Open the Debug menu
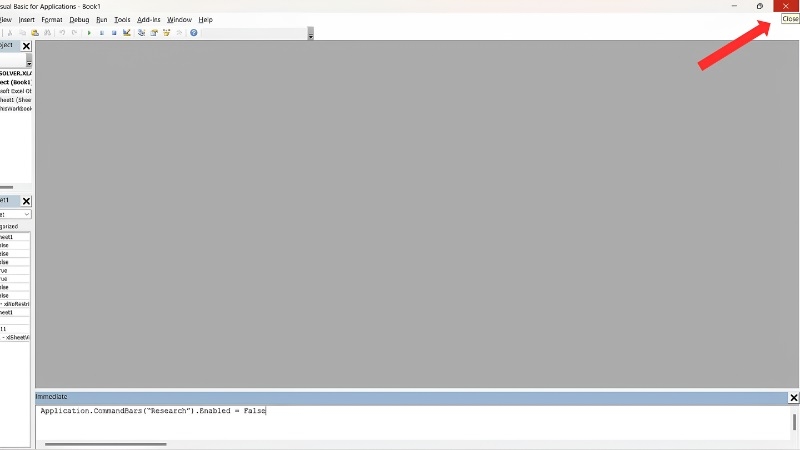 pyautogui.click(x=79, y=20)
